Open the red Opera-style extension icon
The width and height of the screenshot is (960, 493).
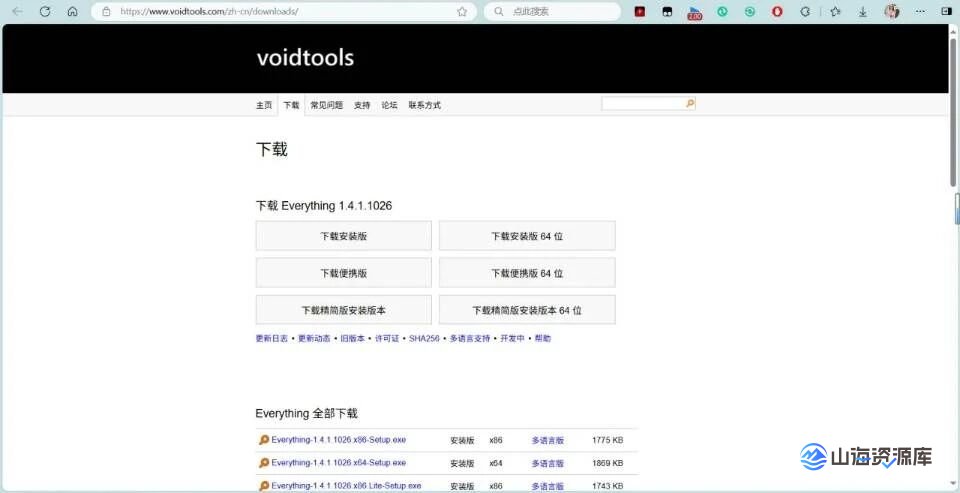coord(777,12)
